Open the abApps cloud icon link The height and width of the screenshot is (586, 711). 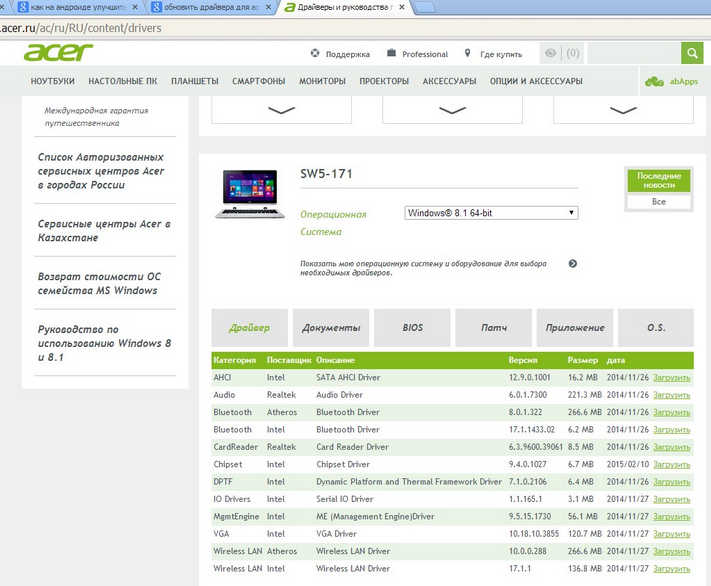pos(672,82)
